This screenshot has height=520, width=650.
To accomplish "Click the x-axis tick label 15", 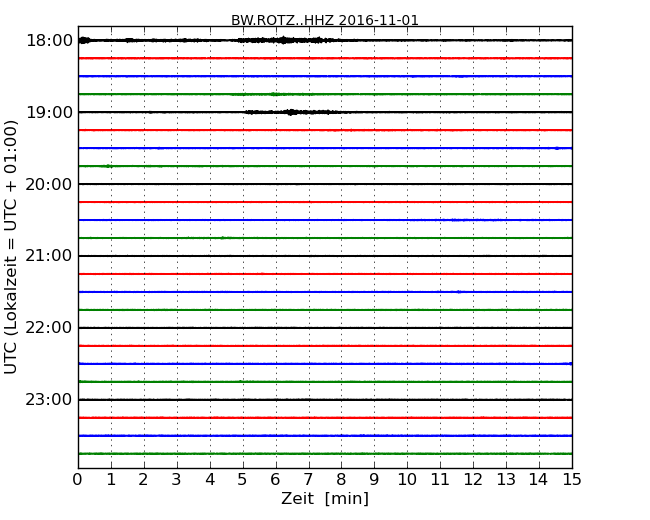I will 572,479.
